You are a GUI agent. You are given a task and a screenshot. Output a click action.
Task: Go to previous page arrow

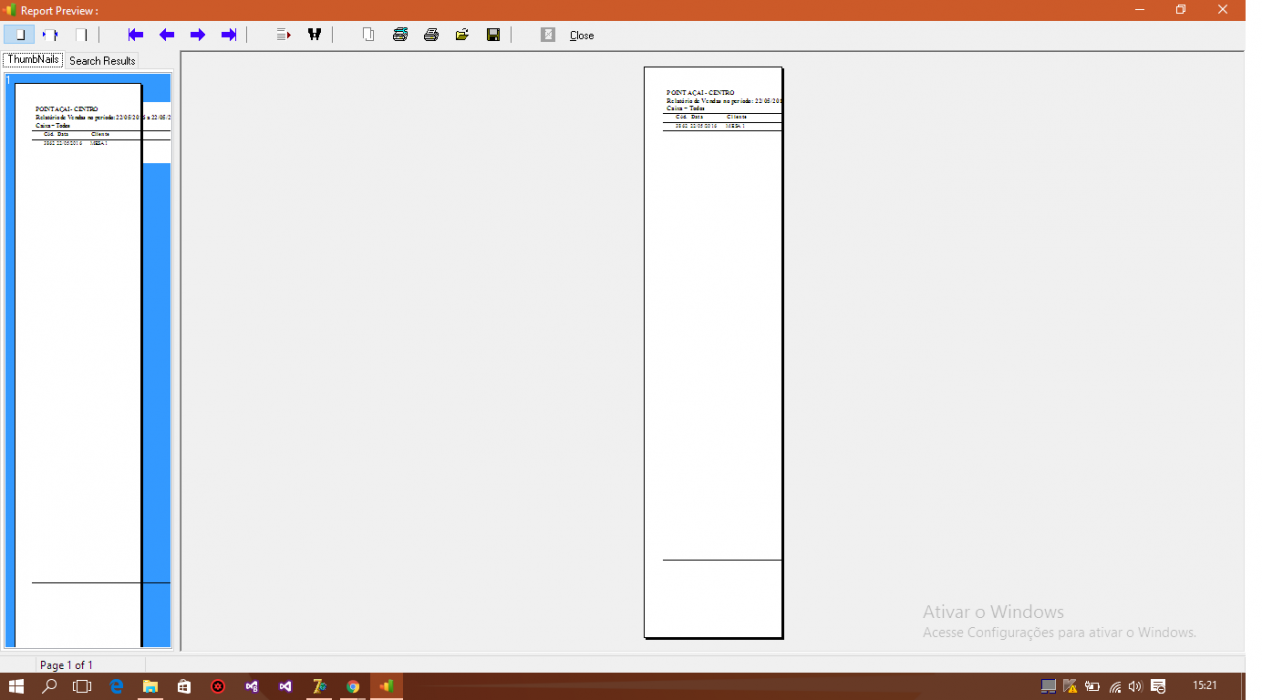pos(167,35)
